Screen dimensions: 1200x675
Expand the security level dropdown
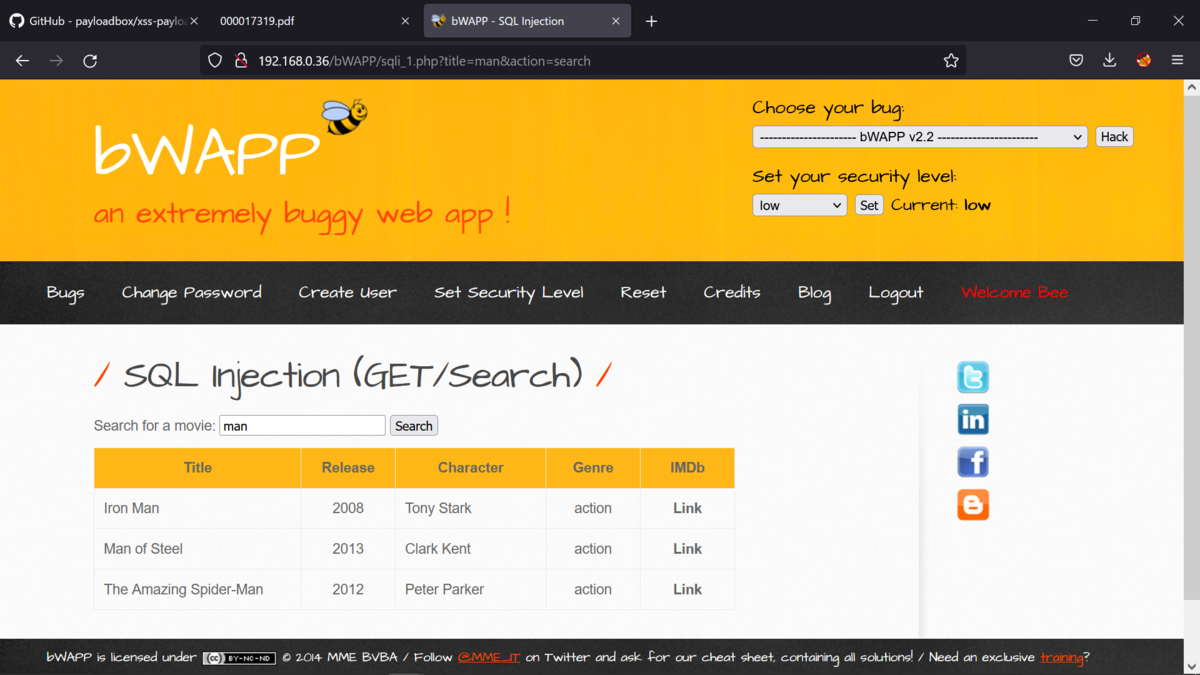[800, 205]
